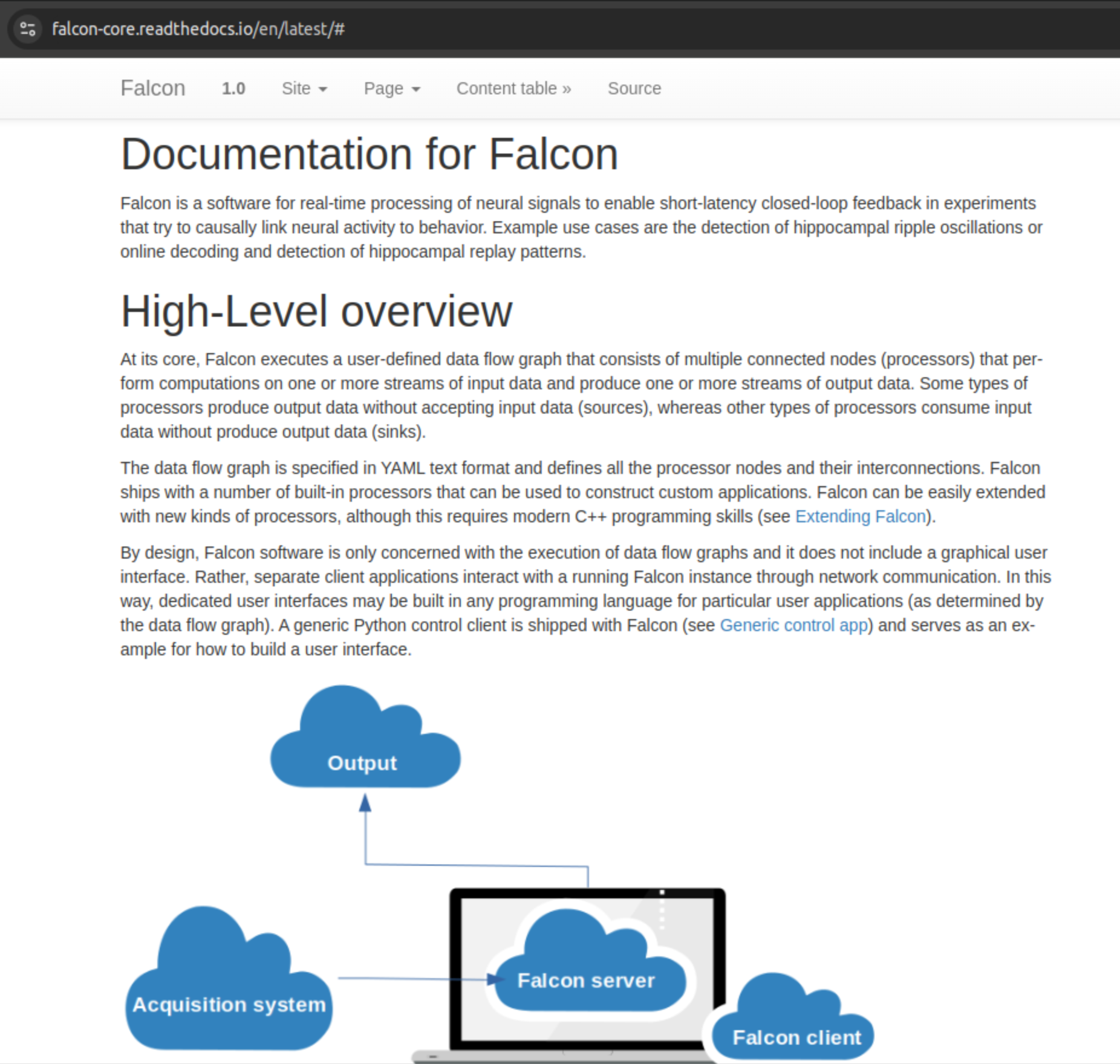Open the Falcon brand home link
The image size is (1120, 1064).
[x=152, y=88]
